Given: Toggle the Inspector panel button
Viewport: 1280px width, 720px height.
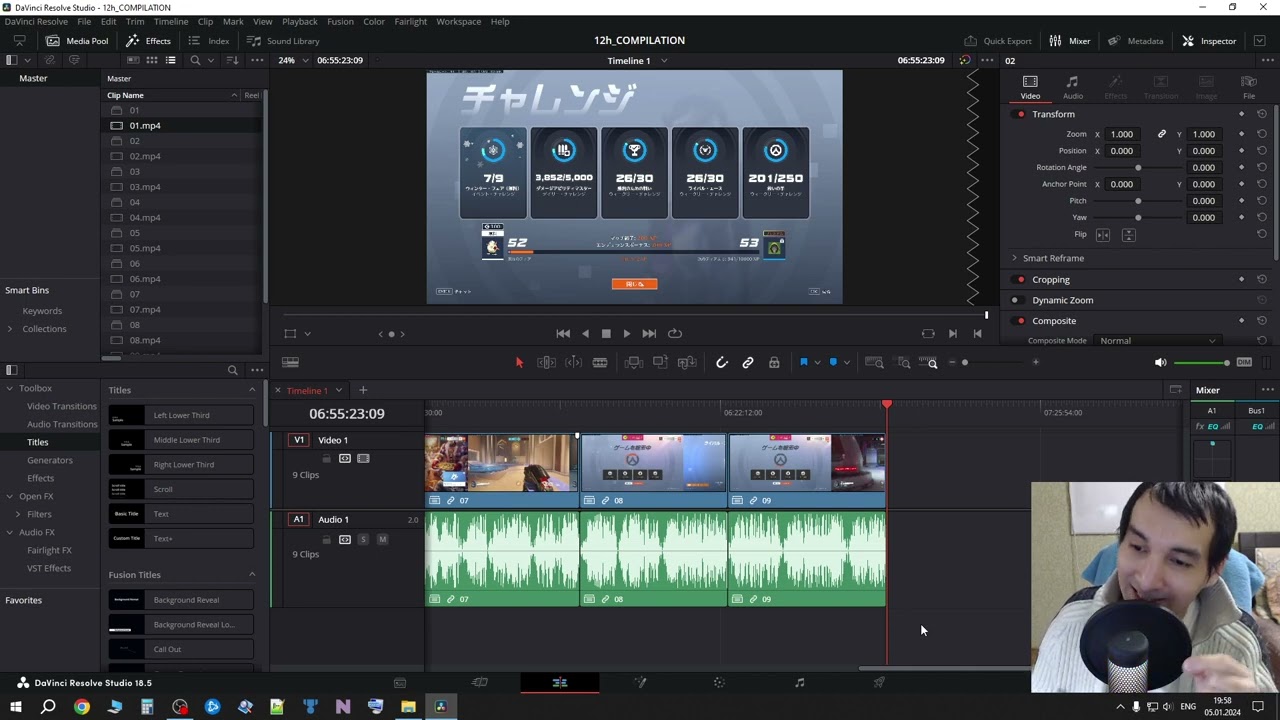Looking at the screenshot, I should pos(1209,41).
